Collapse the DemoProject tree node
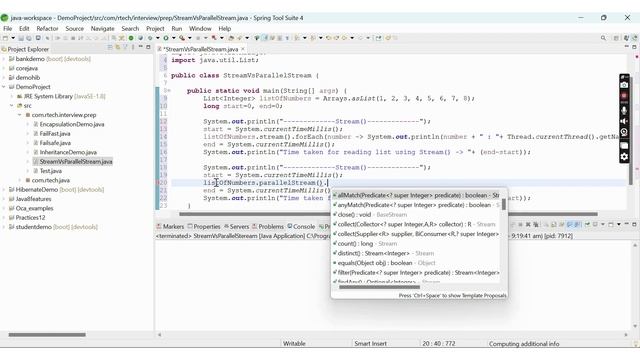The width and height of the screenshot is (640, 360). (x=4, y=87)
